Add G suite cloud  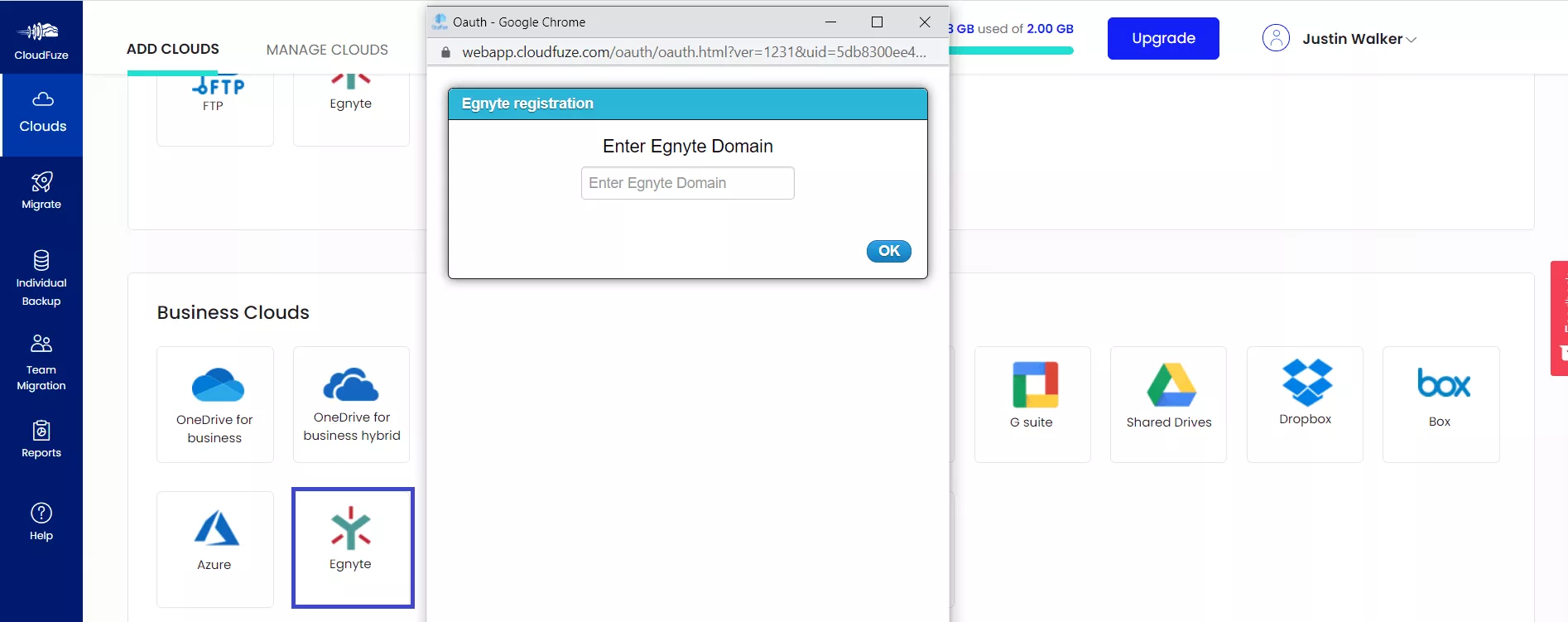[x=1032, y=404]
